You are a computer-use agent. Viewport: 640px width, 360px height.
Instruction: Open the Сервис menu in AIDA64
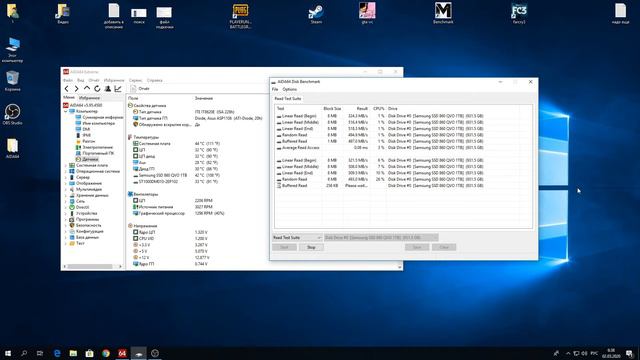136,80
